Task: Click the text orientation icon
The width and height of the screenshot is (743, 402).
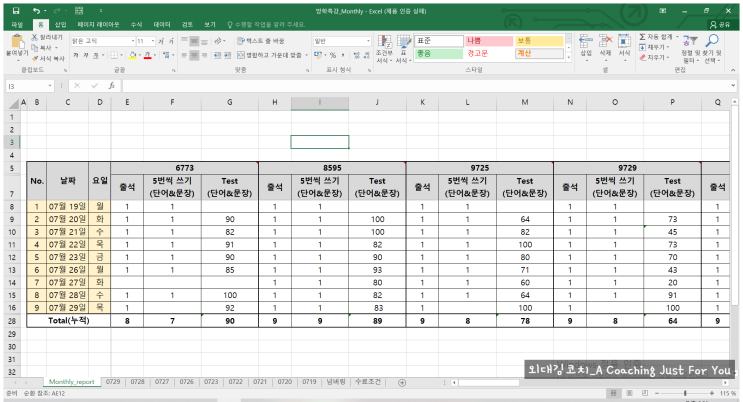Action: (218, 41)
